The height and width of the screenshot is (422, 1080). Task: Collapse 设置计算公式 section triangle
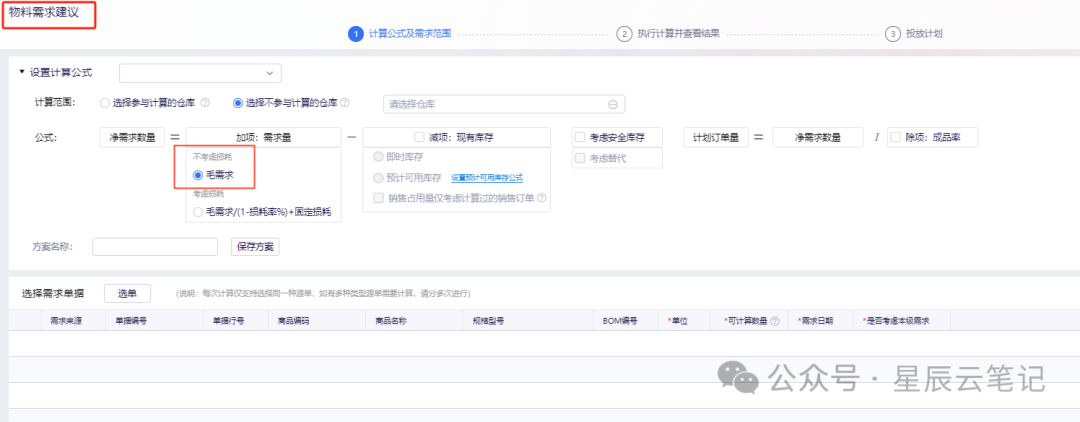21,72
